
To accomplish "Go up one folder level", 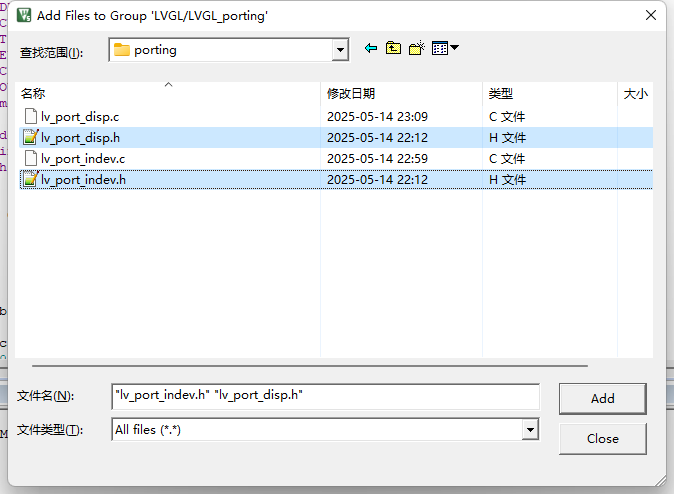I will coord(393,48).
